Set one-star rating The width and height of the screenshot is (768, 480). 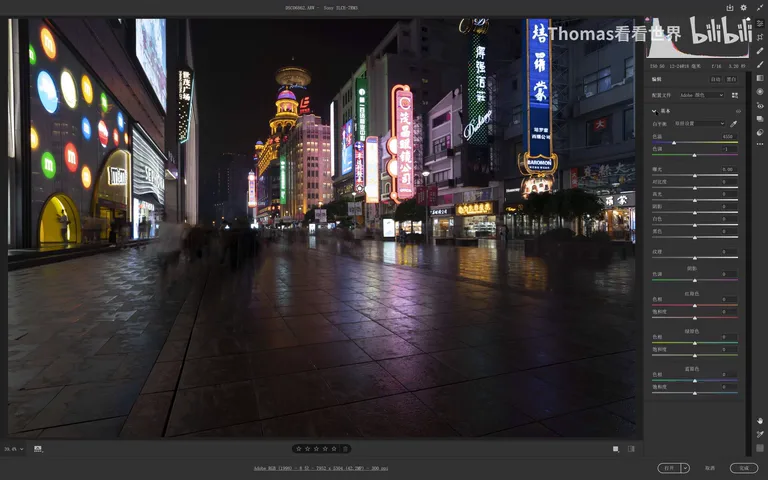point(299,449)
